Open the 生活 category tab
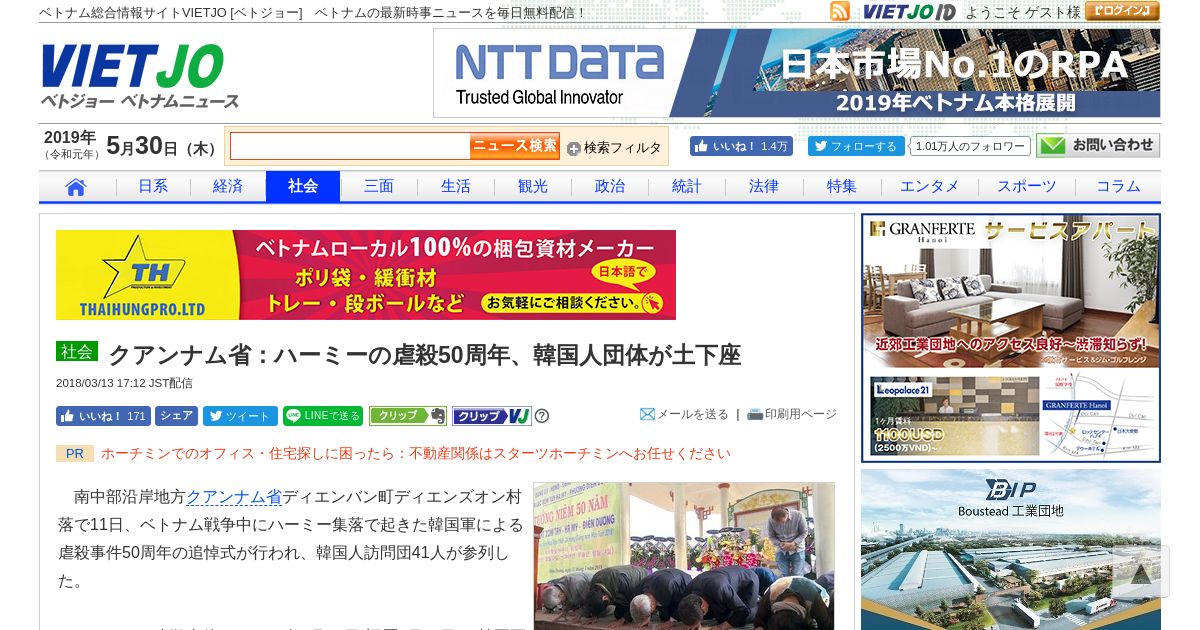Viewport: 1200px width, 630px height. coord(456,187)
